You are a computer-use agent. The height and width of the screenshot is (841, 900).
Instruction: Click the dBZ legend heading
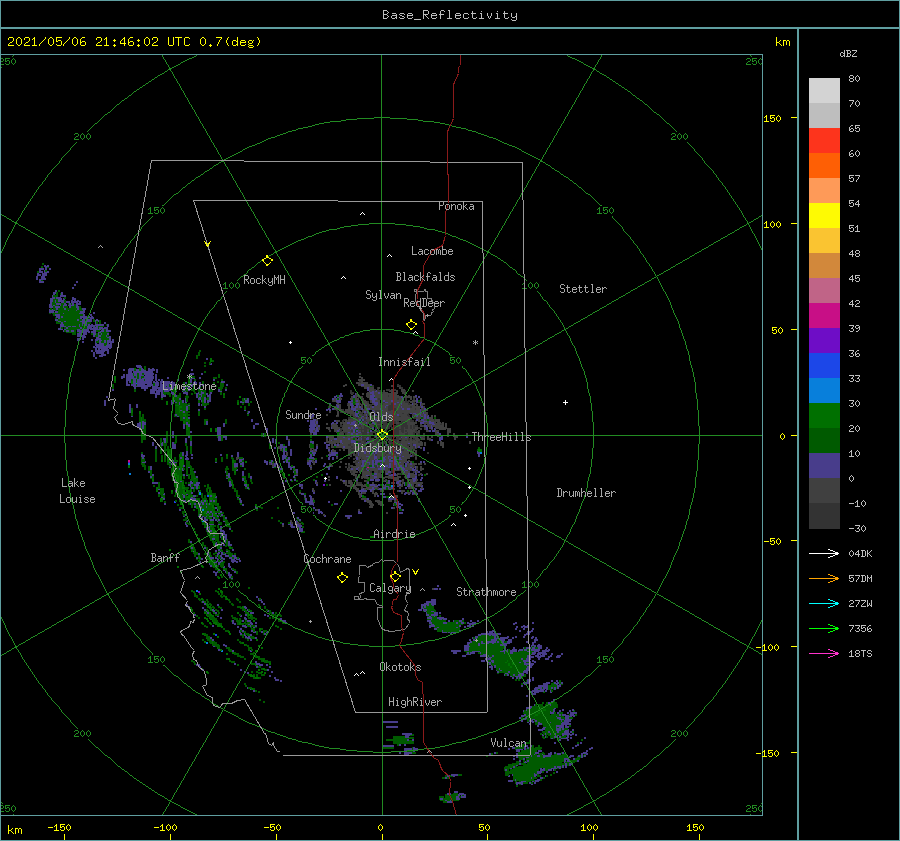point(848,53)
